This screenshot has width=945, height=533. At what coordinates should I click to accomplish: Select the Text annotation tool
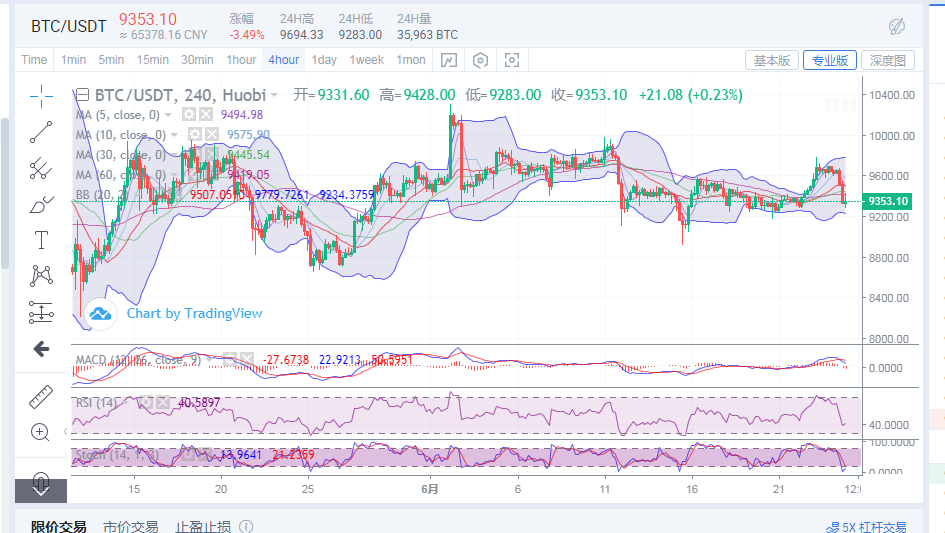coord(41,240)
